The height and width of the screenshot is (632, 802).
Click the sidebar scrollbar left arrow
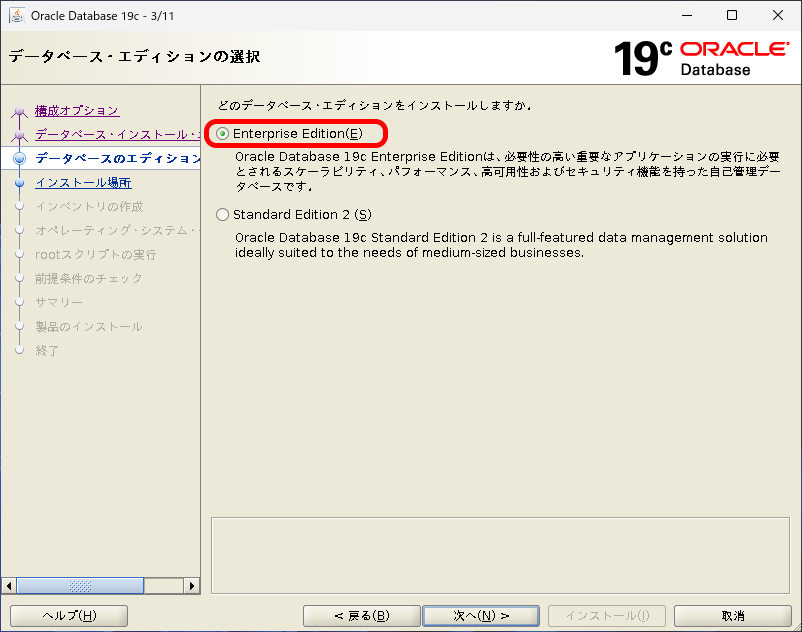click(x=9, y=585)
